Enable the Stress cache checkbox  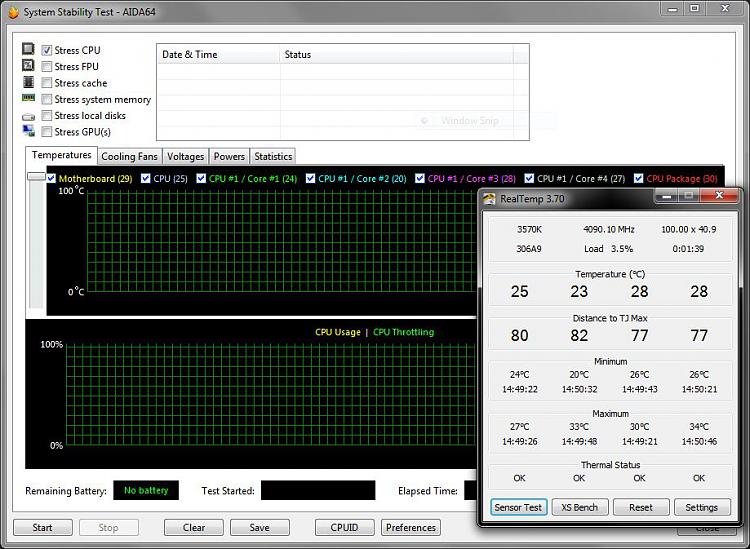pyautogui.click(x=46, y=83)
